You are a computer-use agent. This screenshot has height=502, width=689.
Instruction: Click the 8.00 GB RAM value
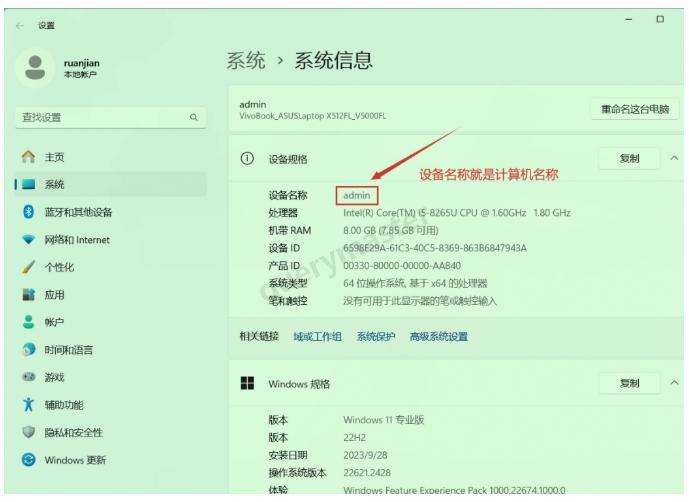391,230
